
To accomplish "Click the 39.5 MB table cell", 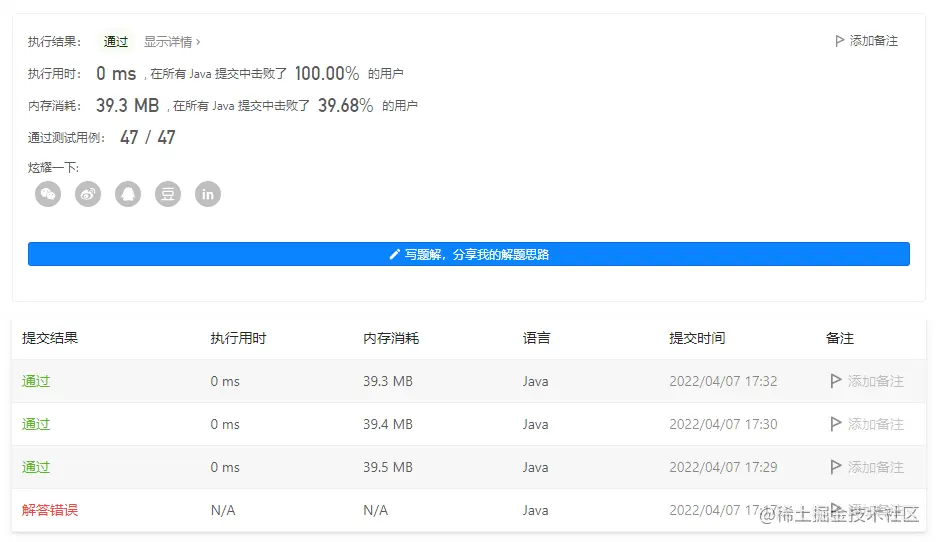I will 388,467.
